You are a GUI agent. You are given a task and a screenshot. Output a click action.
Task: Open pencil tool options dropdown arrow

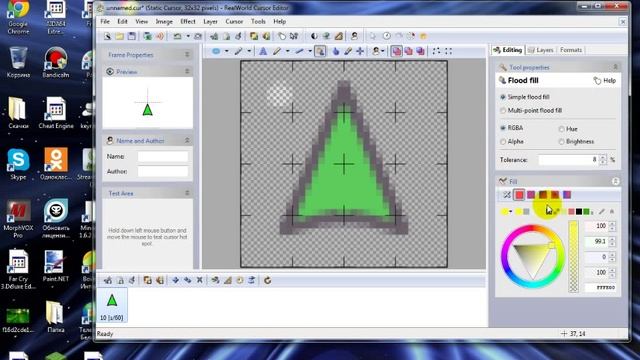tap(288, 51)
